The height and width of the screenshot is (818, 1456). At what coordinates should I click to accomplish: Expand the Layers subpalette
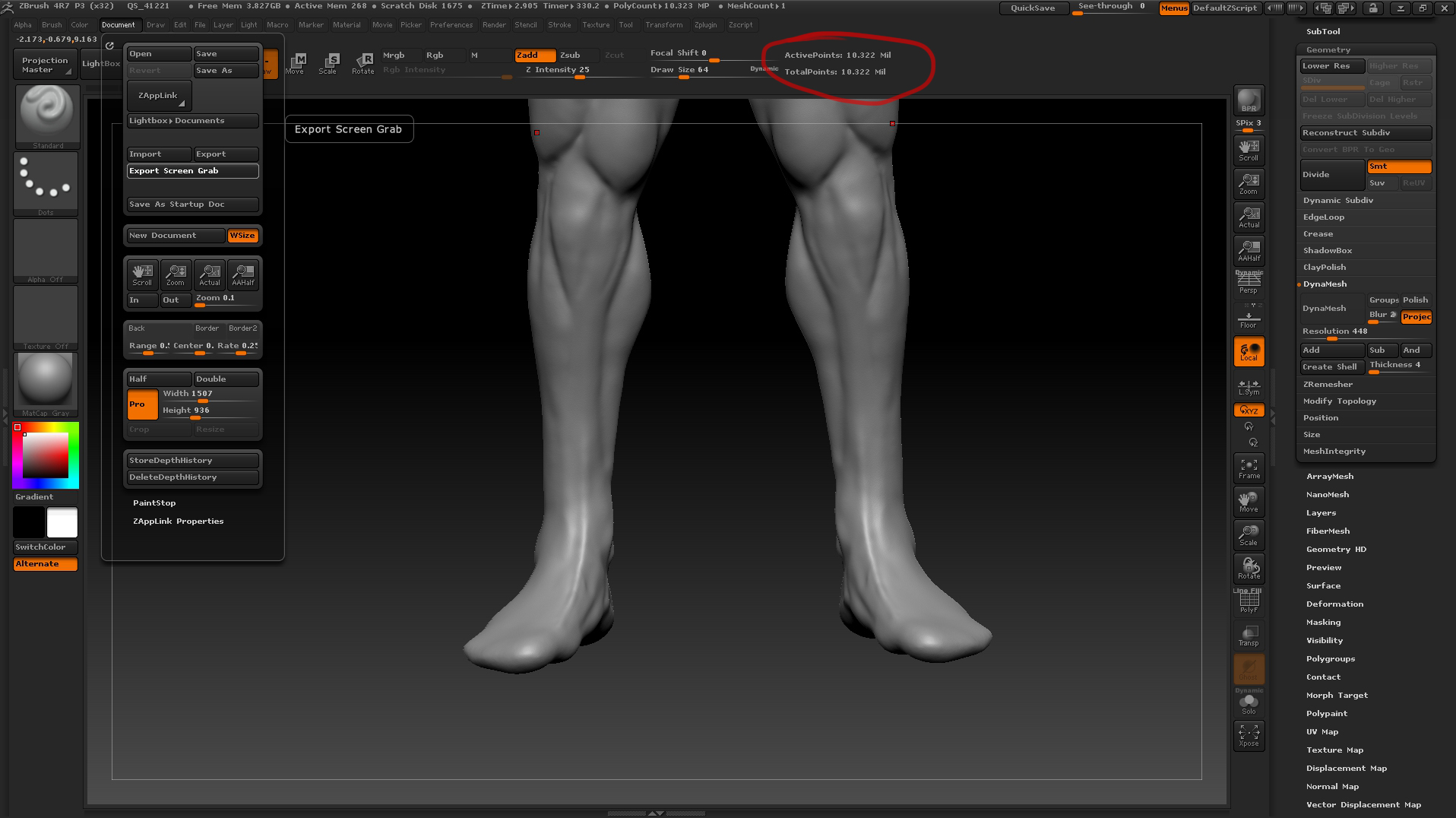(x=1321, y=513)
